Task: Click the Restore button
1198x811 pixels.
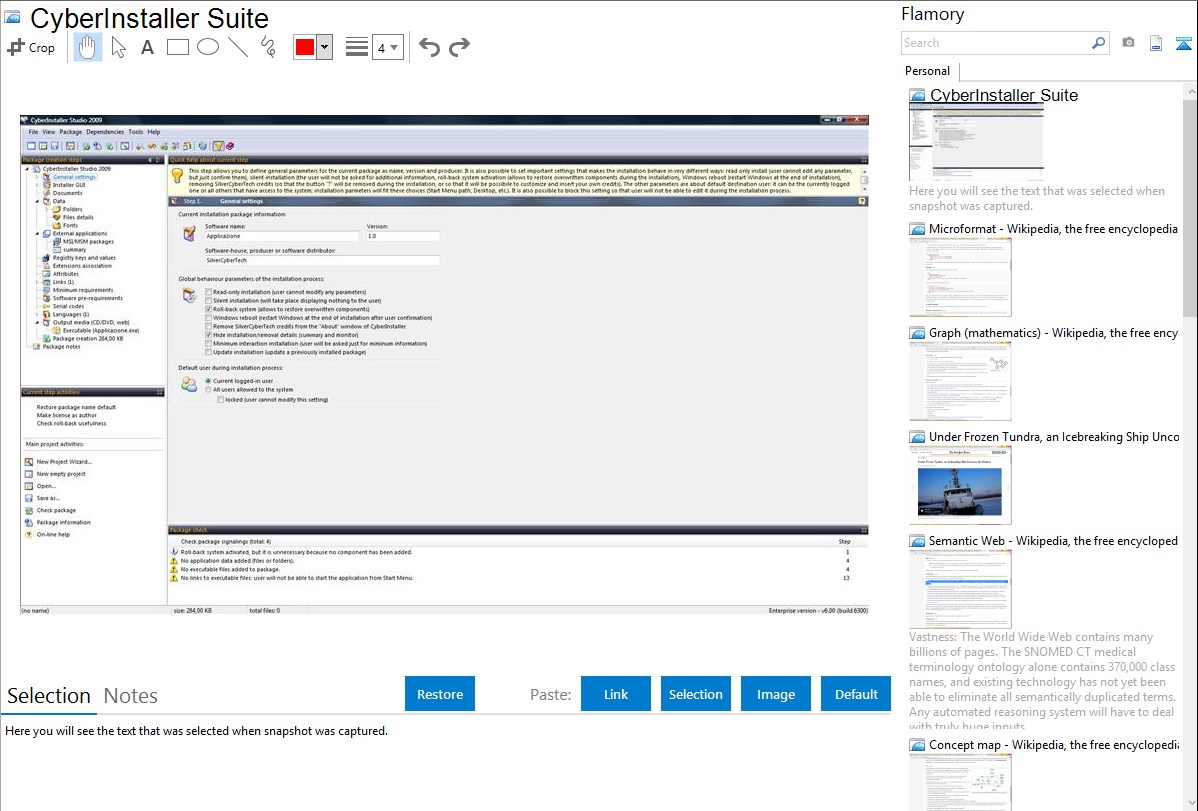Action: 440,694
